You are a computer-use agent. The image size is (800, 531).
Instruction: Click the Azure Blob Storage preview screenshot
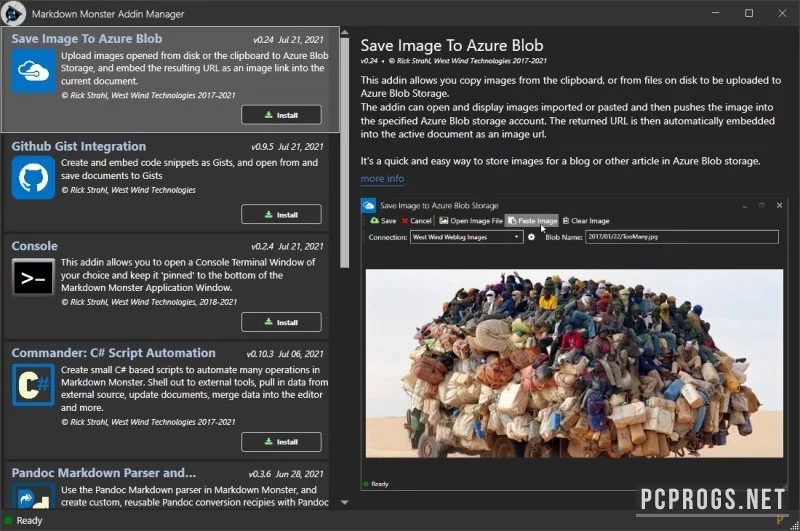point(574,344)
